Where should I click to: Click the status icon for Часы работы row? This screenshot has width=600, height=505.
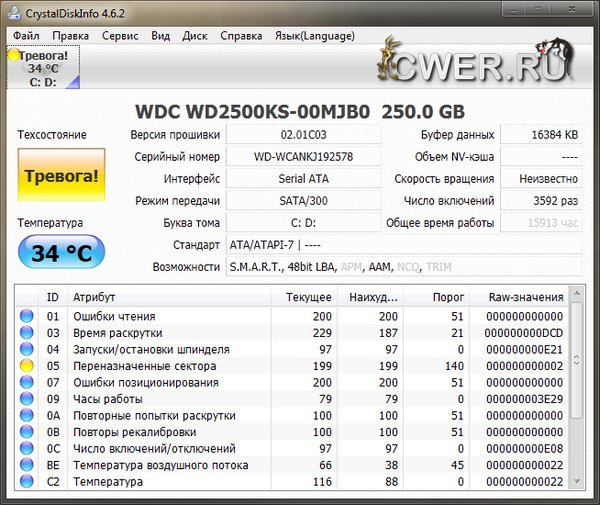click(x=26, y=399)
